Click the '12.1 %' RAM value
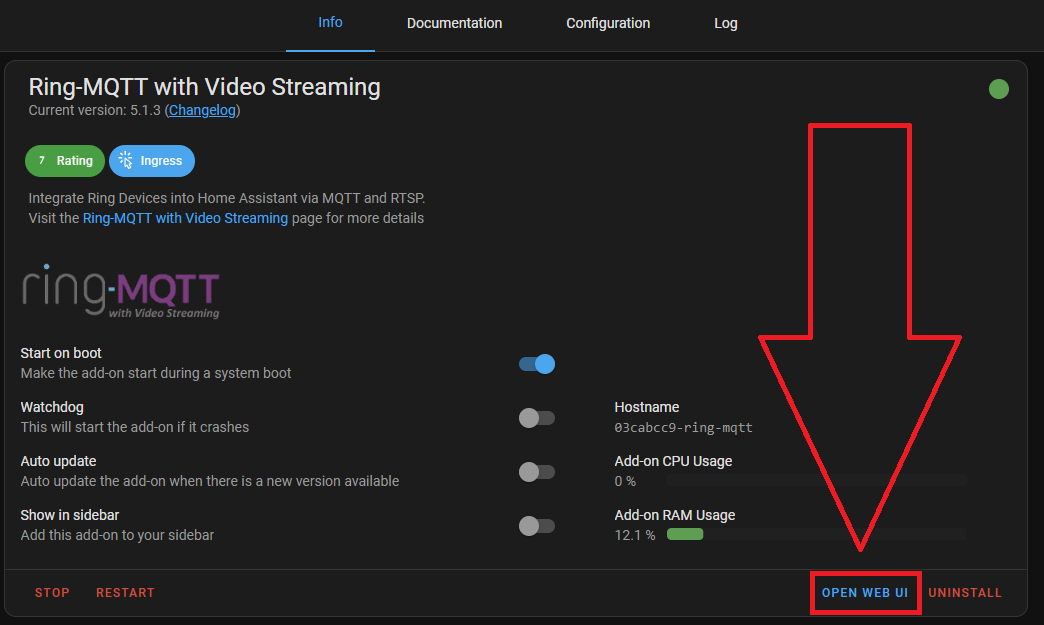Image resolution: width=1044 pixels, height=625 pixels. pos(635,535)
